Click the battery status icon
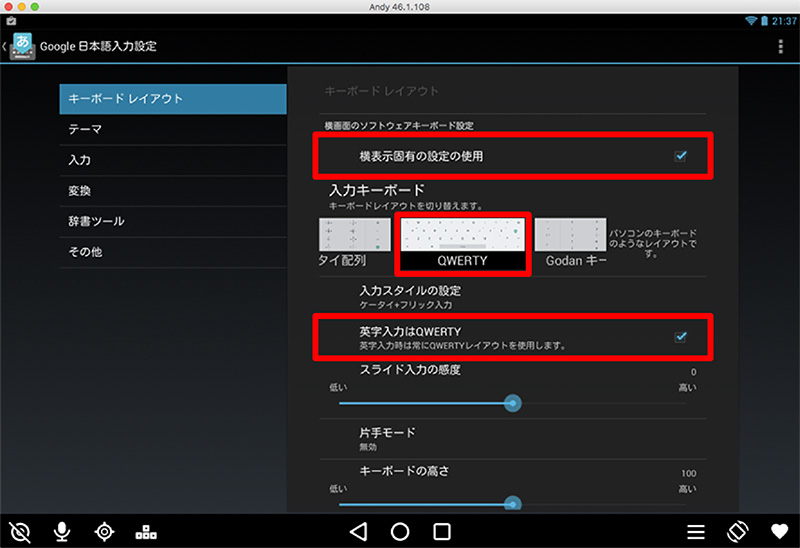 tap(764, 21)
